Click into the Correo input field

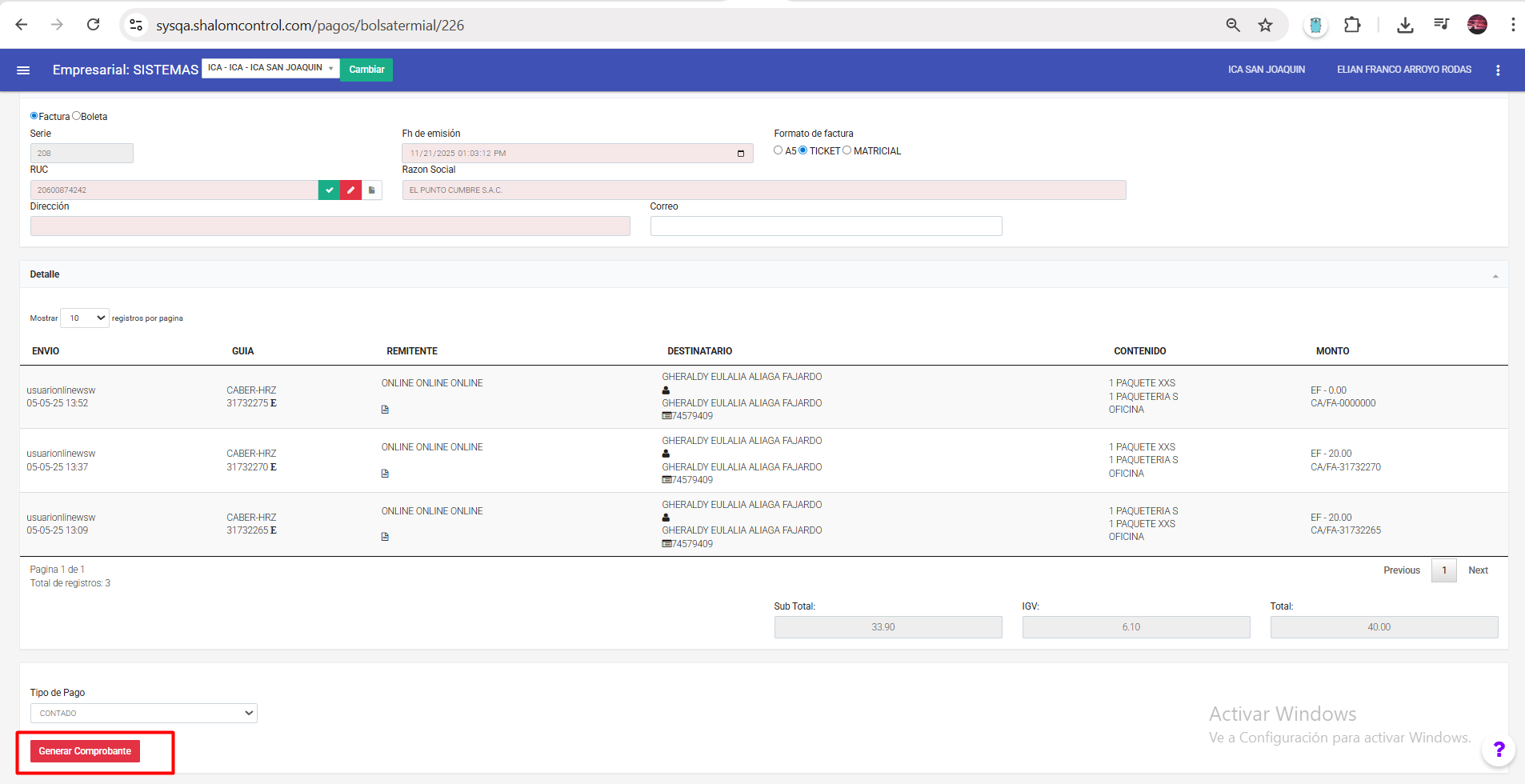click(x=826, y=226)
